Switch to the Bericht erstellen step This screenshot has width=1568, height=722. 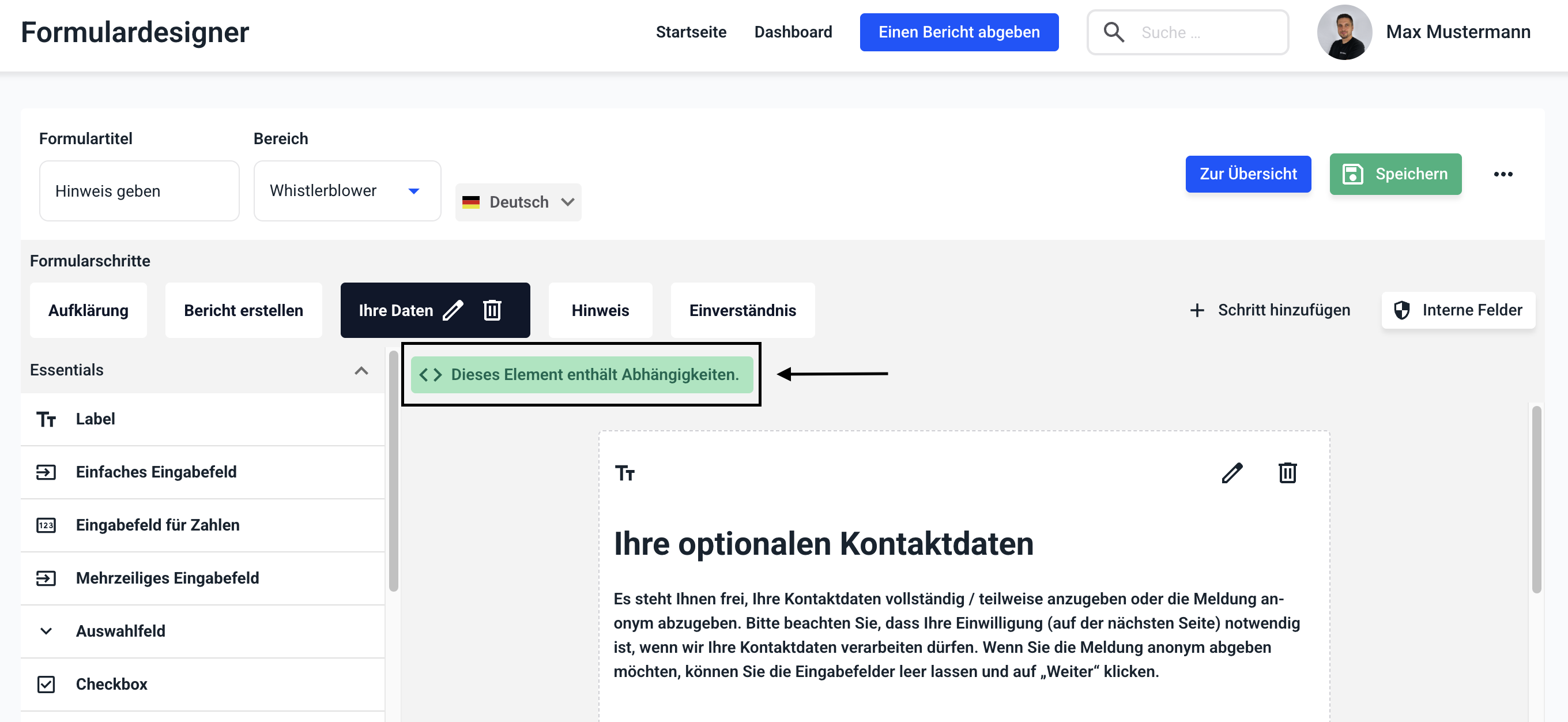243,310
